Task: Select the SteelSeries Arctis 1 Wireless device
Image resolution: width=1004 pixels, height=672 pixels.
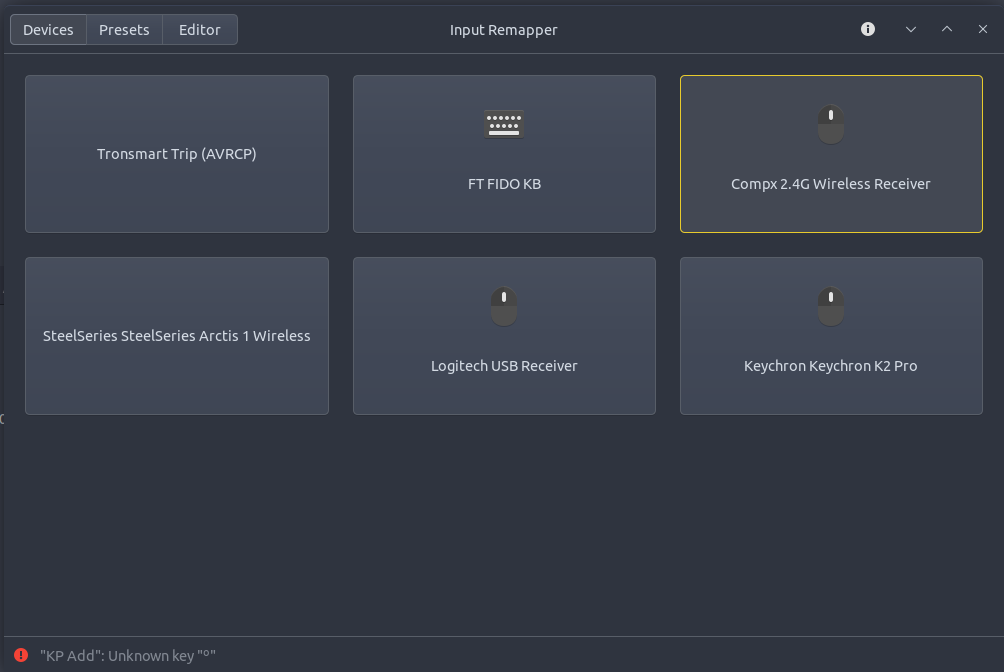Action: [177, 336]
